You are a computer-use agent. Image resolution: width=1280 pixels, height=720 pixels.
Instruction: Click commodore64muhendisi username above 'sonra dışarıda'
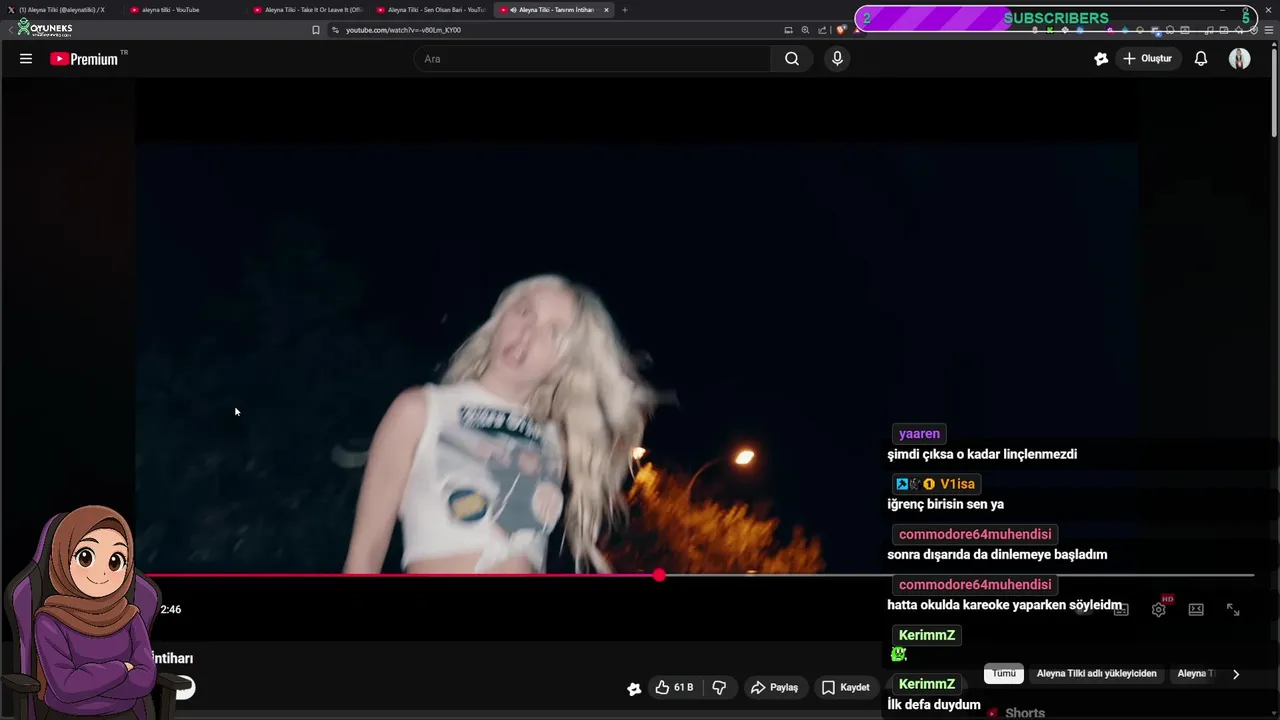pos(975,534)
